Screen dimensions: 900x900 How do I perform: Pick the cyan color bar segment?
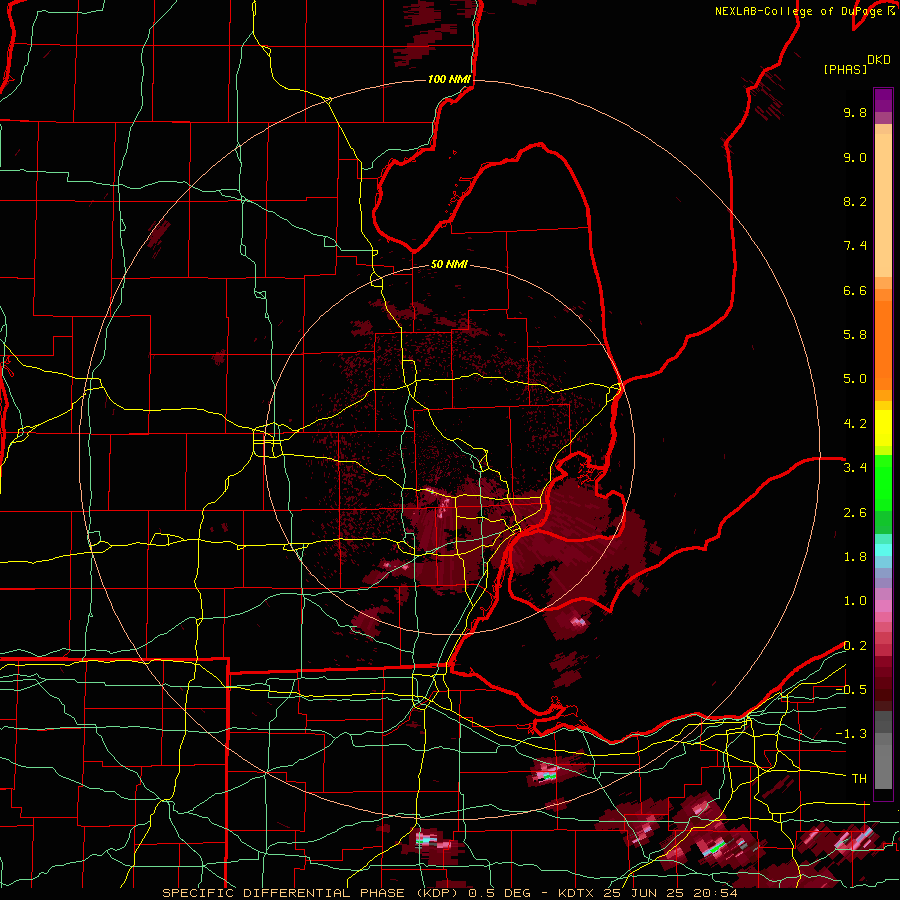click(883, 550)
